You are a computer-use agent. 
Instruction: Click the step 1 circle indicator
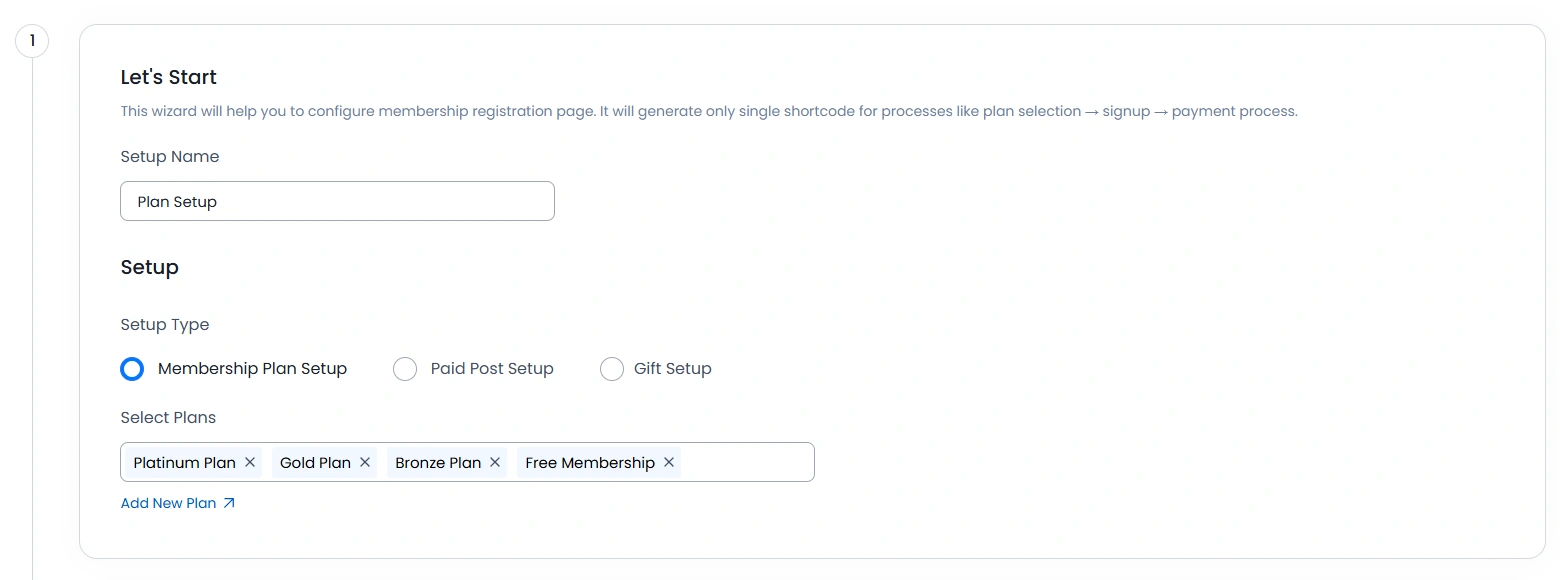coord(32,41)
